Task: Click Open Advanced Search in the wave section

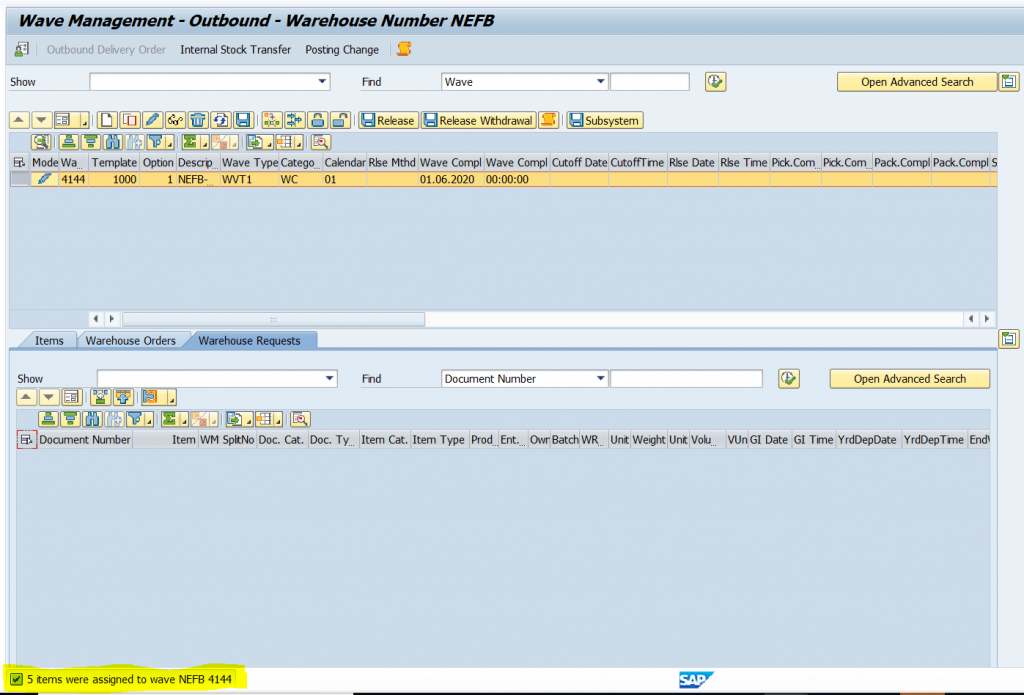Action: (x=917, y=82)
